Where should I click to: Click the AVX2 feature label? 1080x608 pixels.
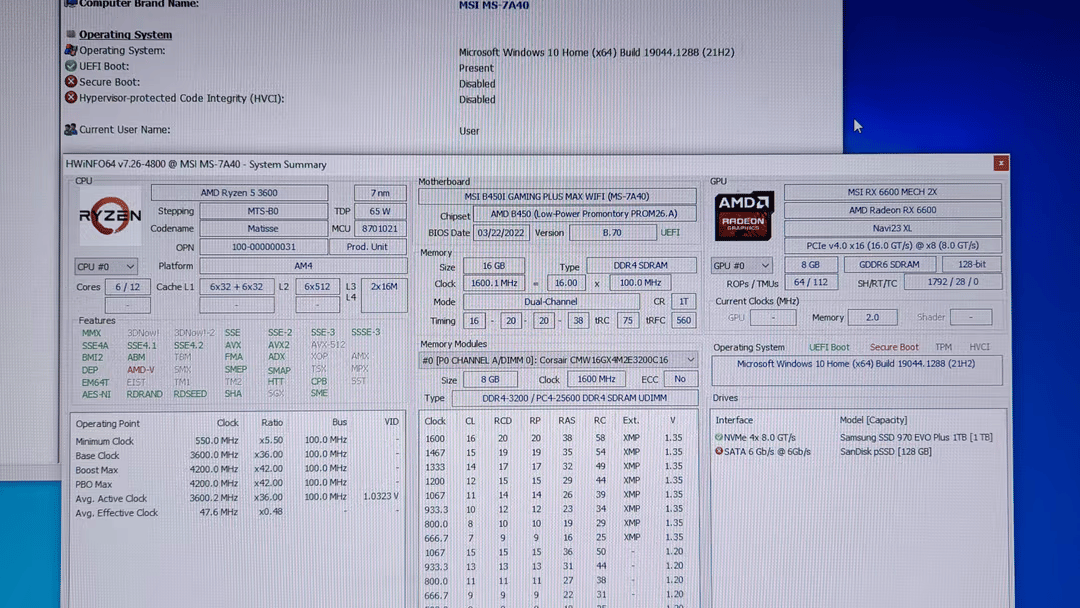click(278, 345)
